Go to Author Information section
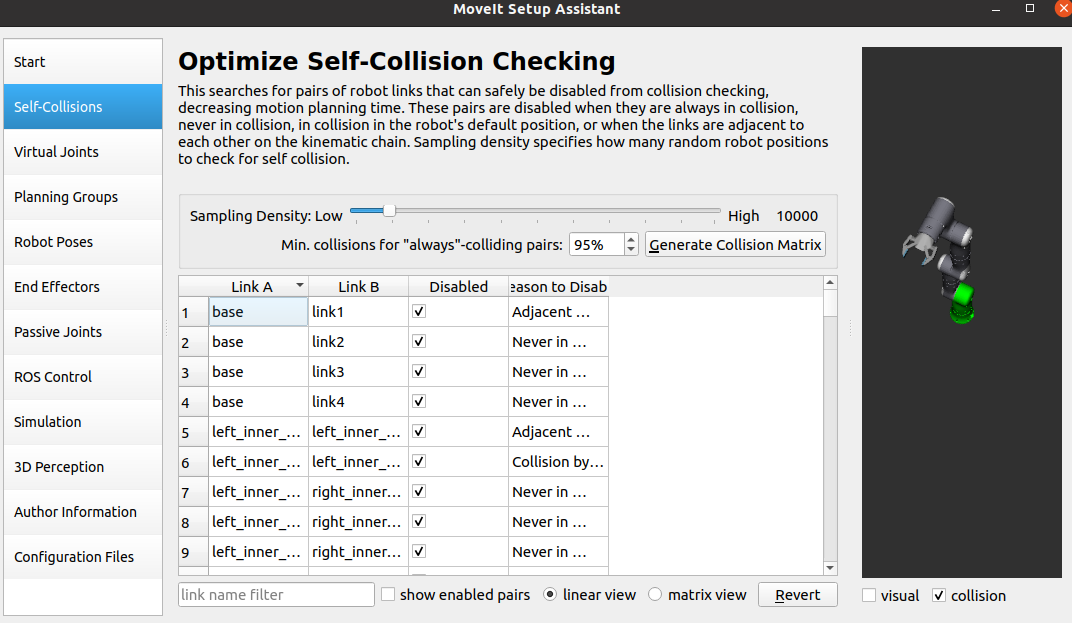The height and width of the screenshot is (623, 1072). point(83,512)
